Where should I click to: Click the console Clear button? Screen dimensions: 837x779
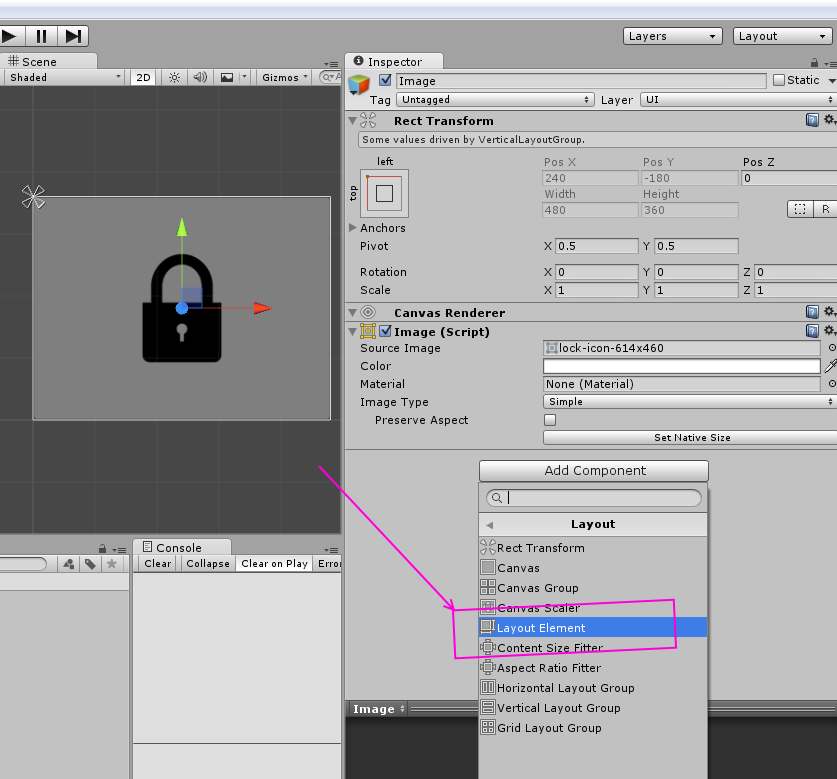[157, 564]
